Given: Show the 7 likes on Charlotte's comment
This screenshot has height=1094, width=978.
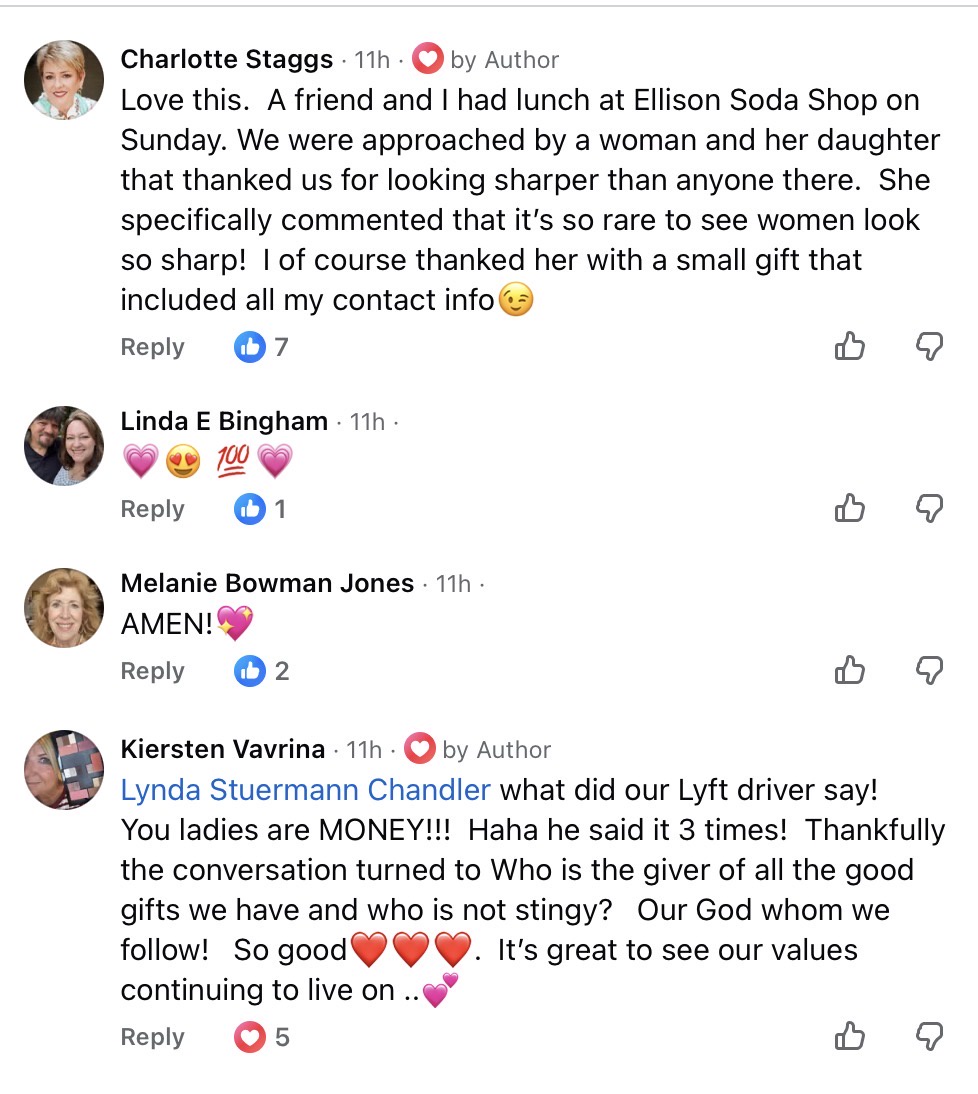Looking at the screenshot, I should [262, 347].
